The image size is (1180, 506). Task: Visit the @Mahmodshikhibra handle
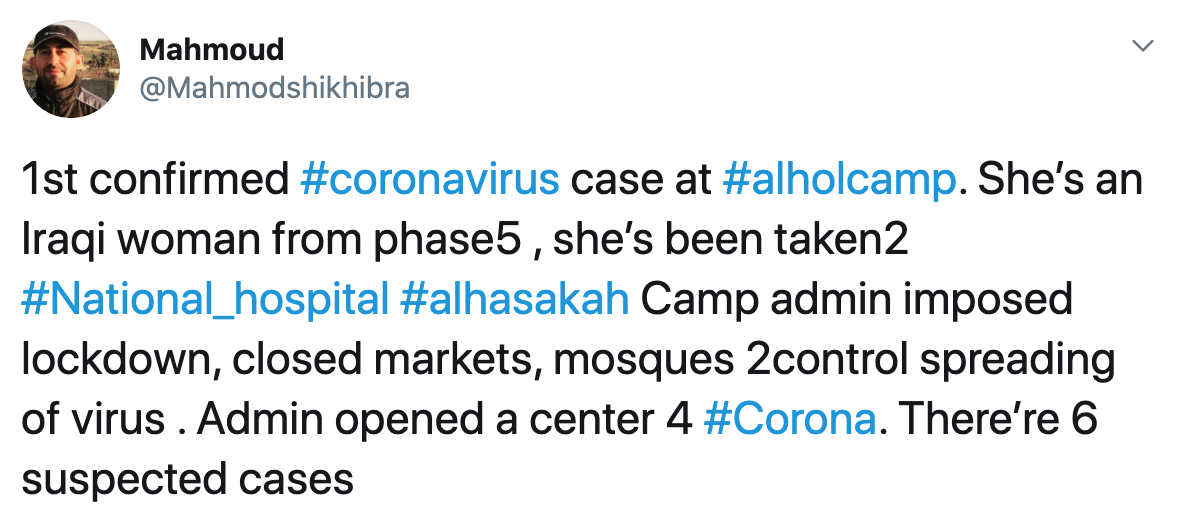tap(275, 88)
